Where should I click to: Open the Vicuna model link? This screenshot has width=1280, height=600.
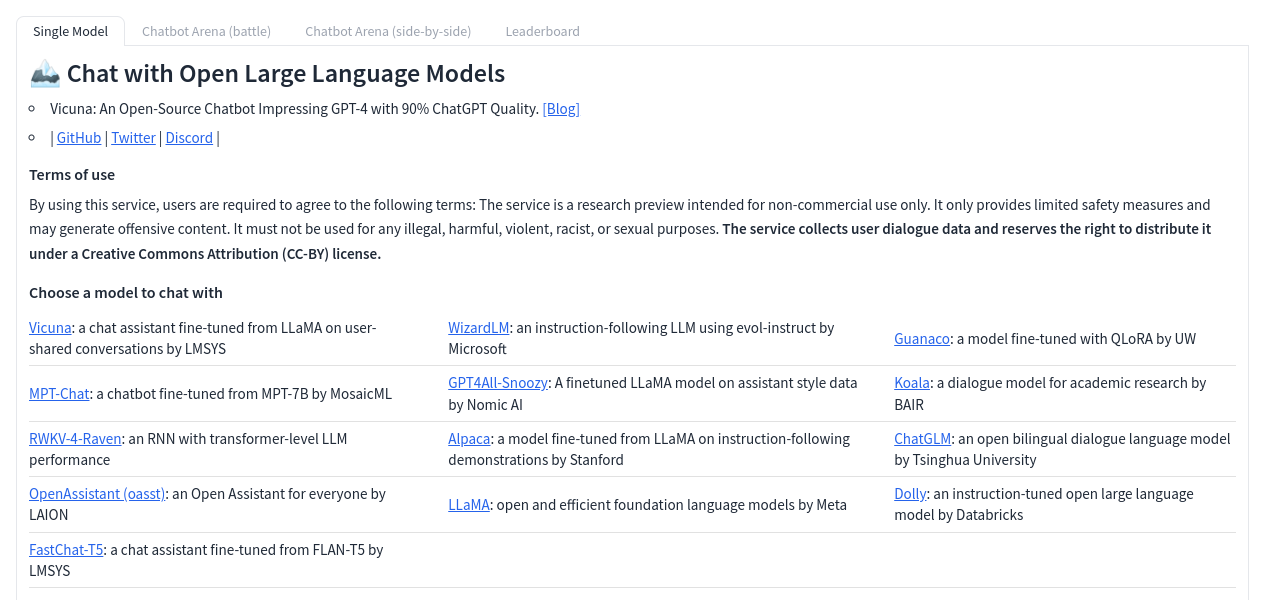(x=50, y=328)
